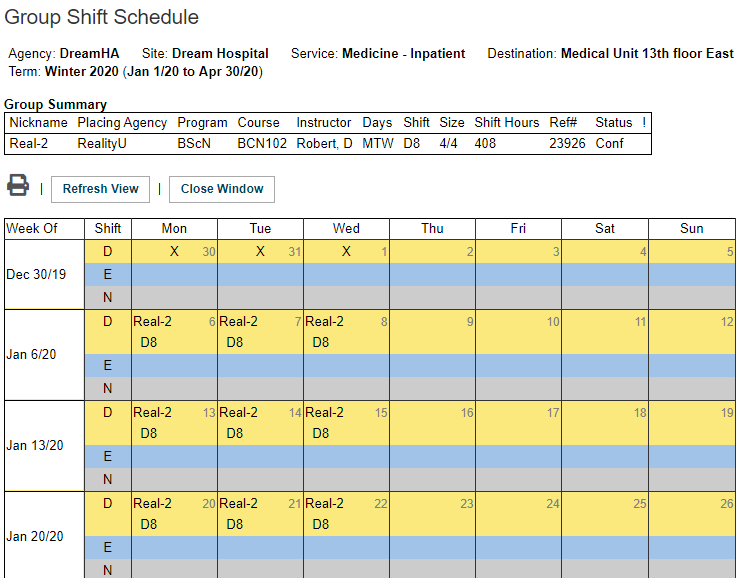Select Real-2 D8 shift on Jan 7

[239, 331]
